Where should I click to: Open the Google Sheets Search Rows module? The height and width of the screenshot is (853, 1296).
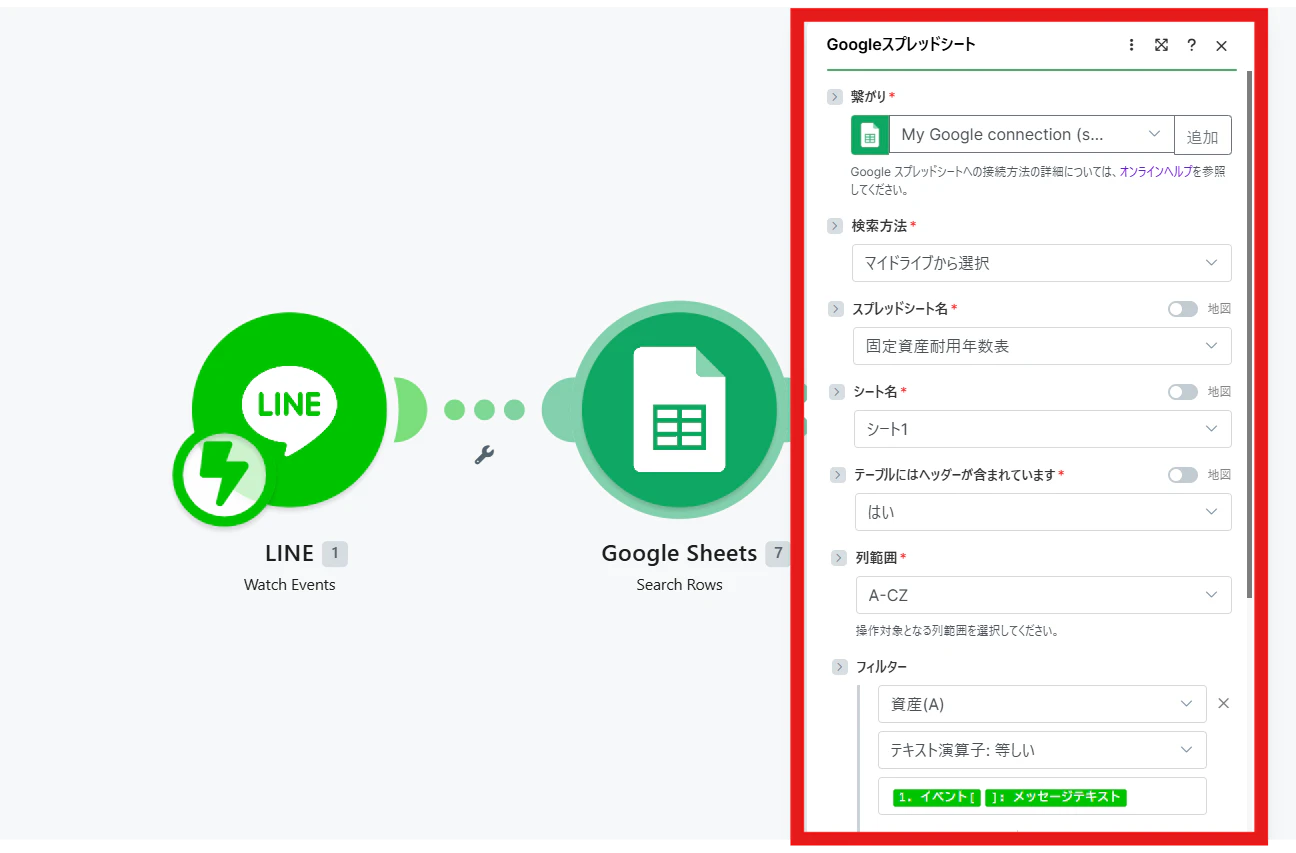(x=680, y=410)
